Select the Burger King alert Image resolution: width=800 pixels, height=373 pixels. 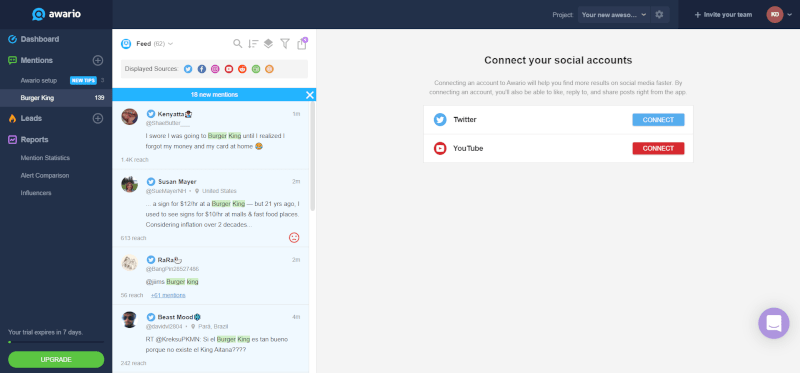click(x=56, y=97)
